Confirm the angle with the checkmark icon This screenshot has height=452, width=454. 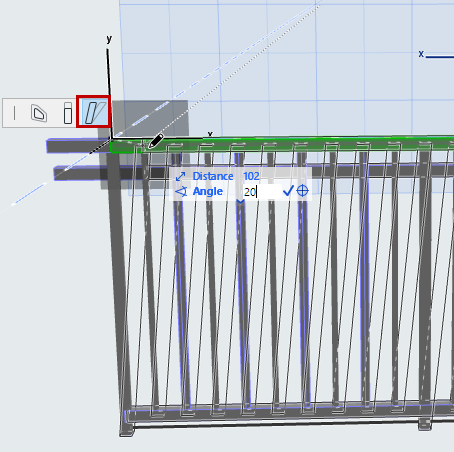[288, 191]
